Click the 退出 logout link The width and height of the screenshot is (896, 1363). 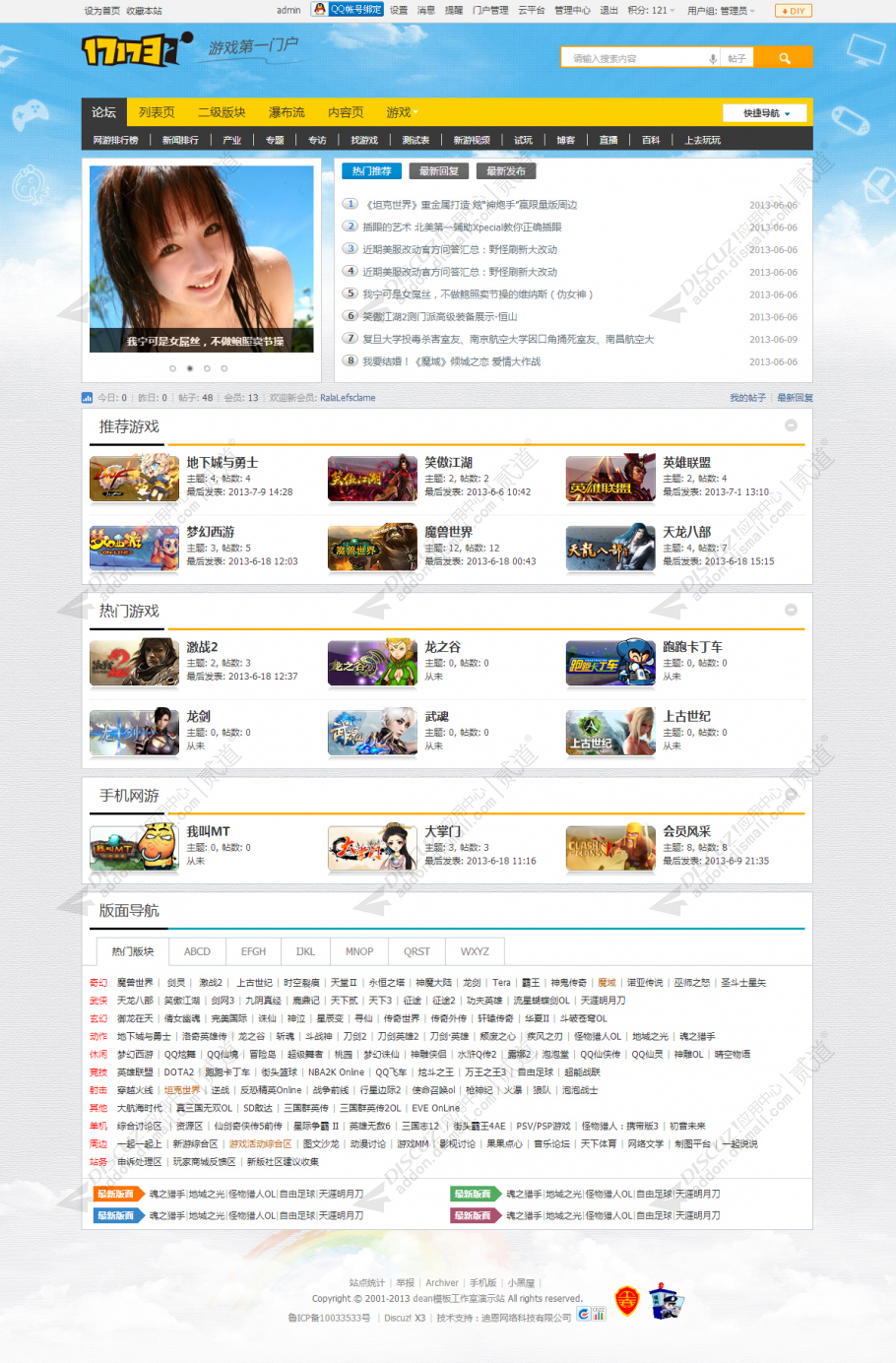click(x=609, y=11)
